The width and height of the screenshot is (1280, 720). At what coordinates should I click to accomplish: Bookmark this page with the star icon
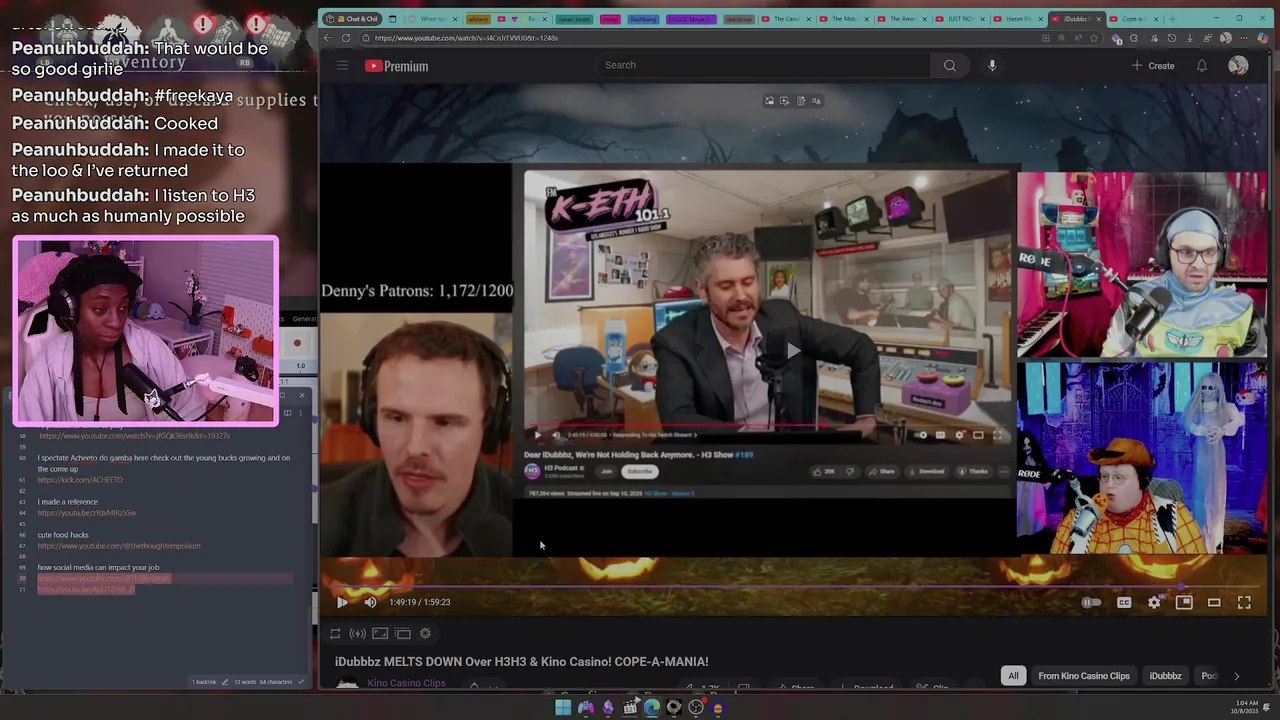(x=1094, y=38)
